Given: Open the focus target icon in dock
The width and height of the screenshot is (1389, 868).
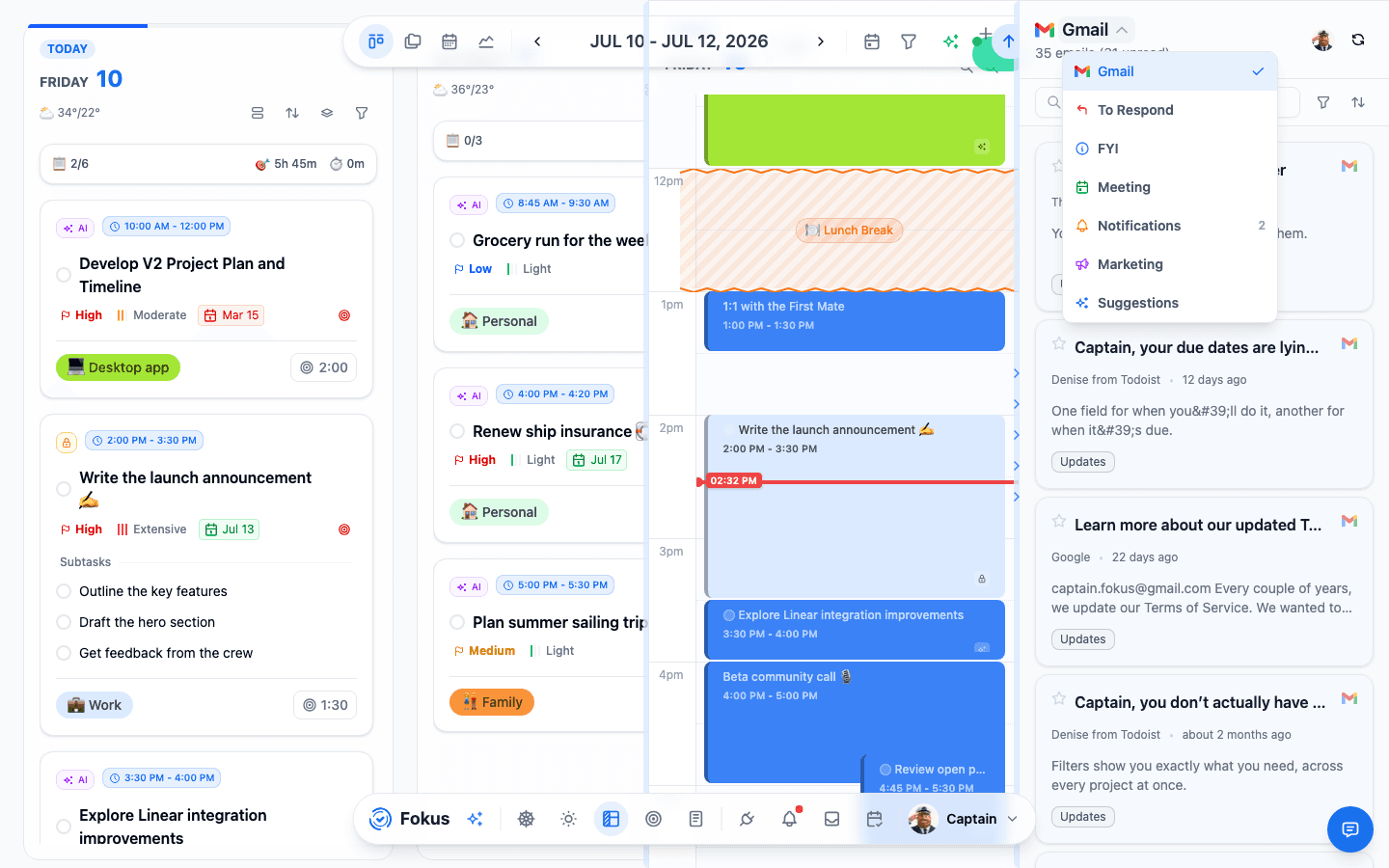Looking at the screenshot, I should tap(654, 819).
